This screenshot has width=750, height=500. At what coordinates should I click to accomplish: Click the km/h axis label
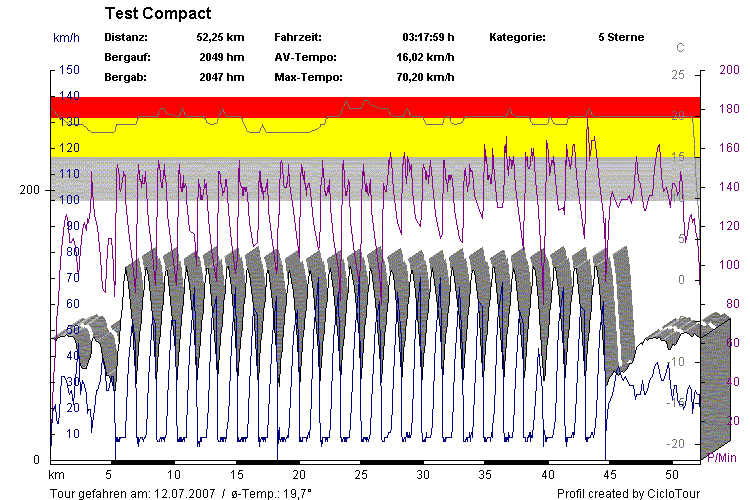coord(66,37)
